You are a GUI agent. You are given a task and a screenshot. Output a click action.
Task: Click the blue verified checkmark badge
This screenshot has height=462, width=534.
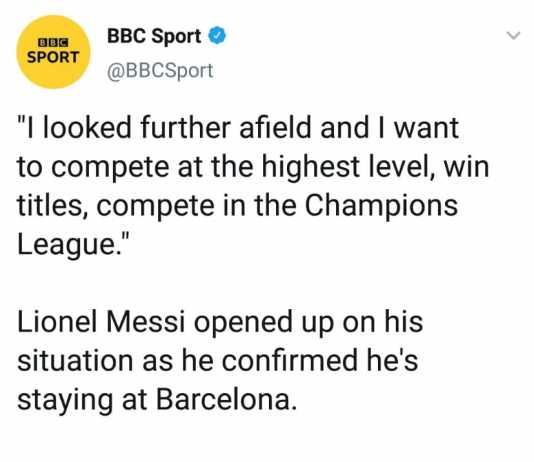click(x=217, y=36)
